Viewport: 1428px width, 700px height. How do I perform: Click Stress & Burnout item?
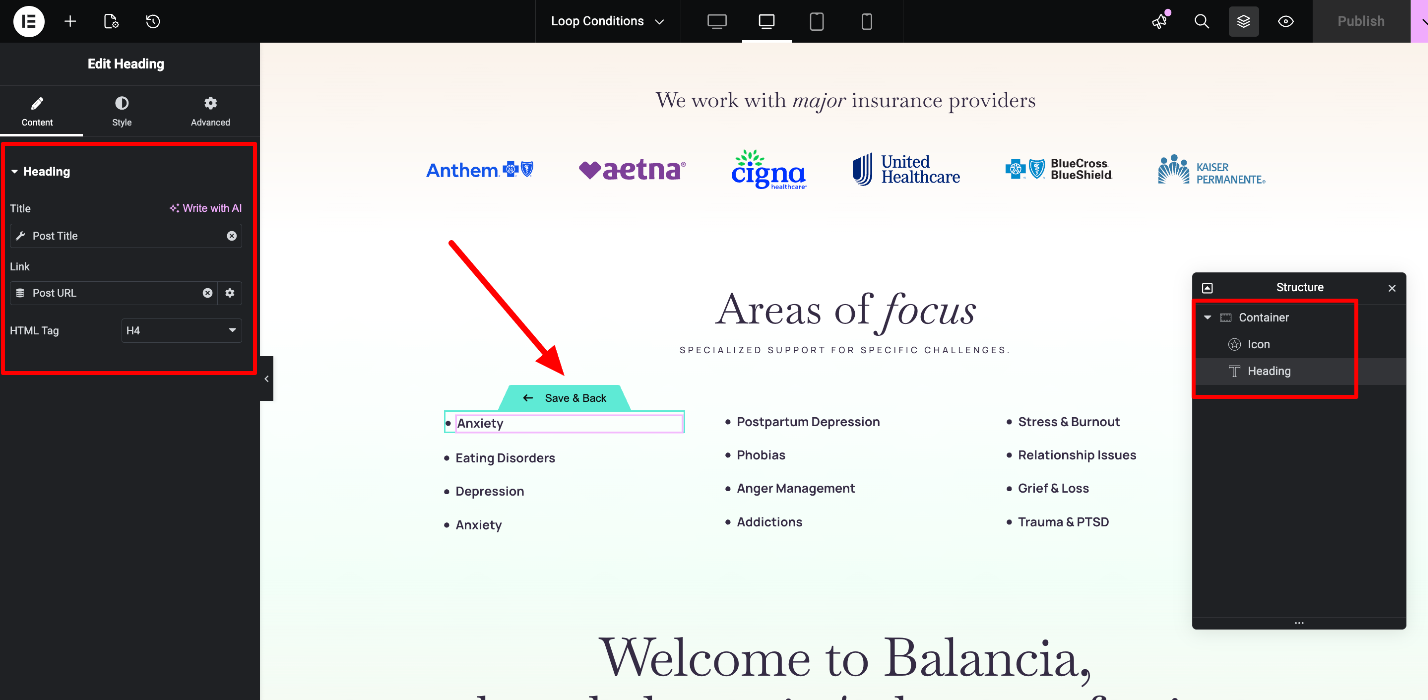tap(1069, 422)
